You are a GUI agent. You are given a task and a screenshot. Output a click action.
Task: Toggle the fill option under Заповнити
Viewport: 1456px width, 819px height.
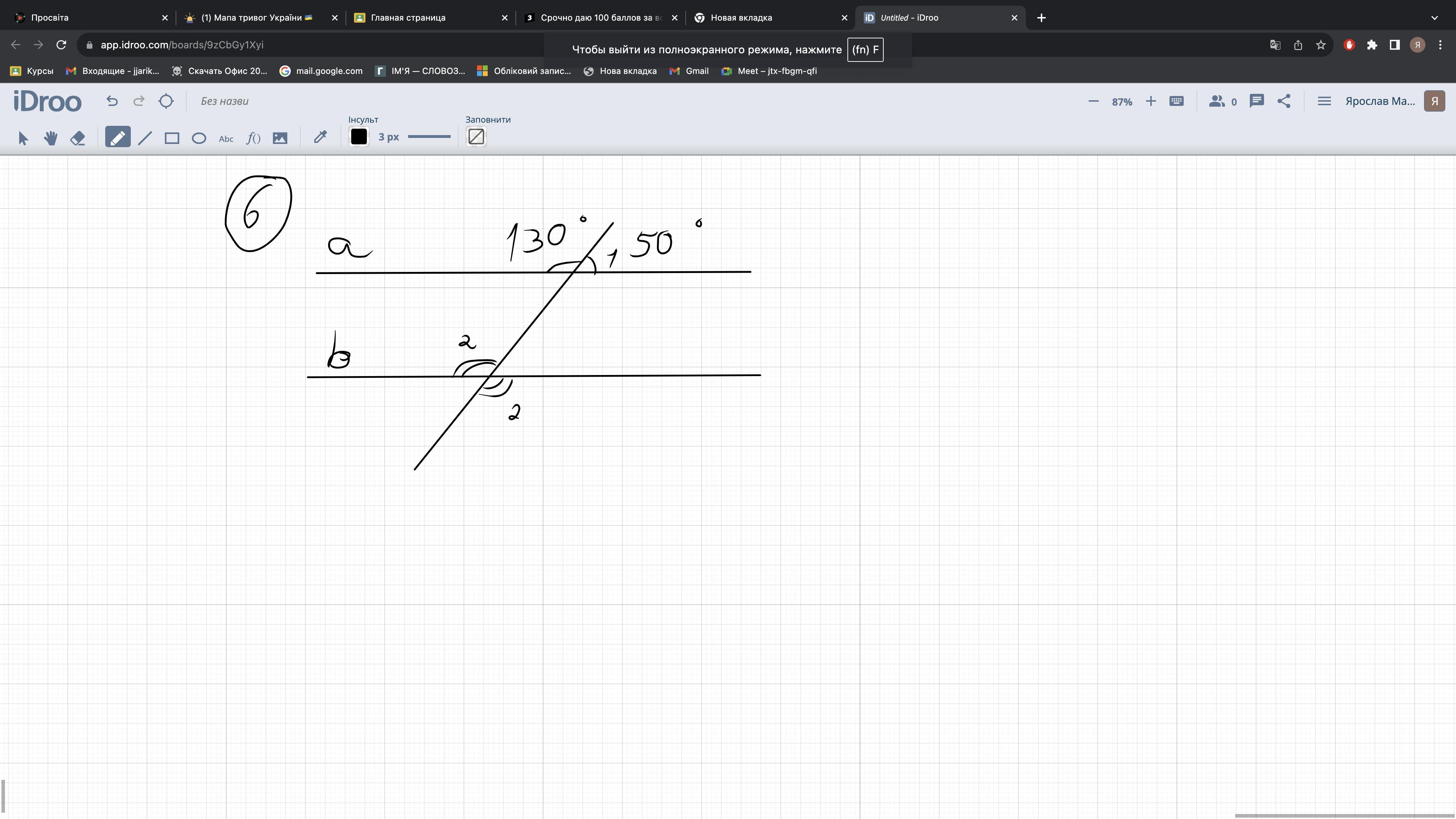coord(476,137)
